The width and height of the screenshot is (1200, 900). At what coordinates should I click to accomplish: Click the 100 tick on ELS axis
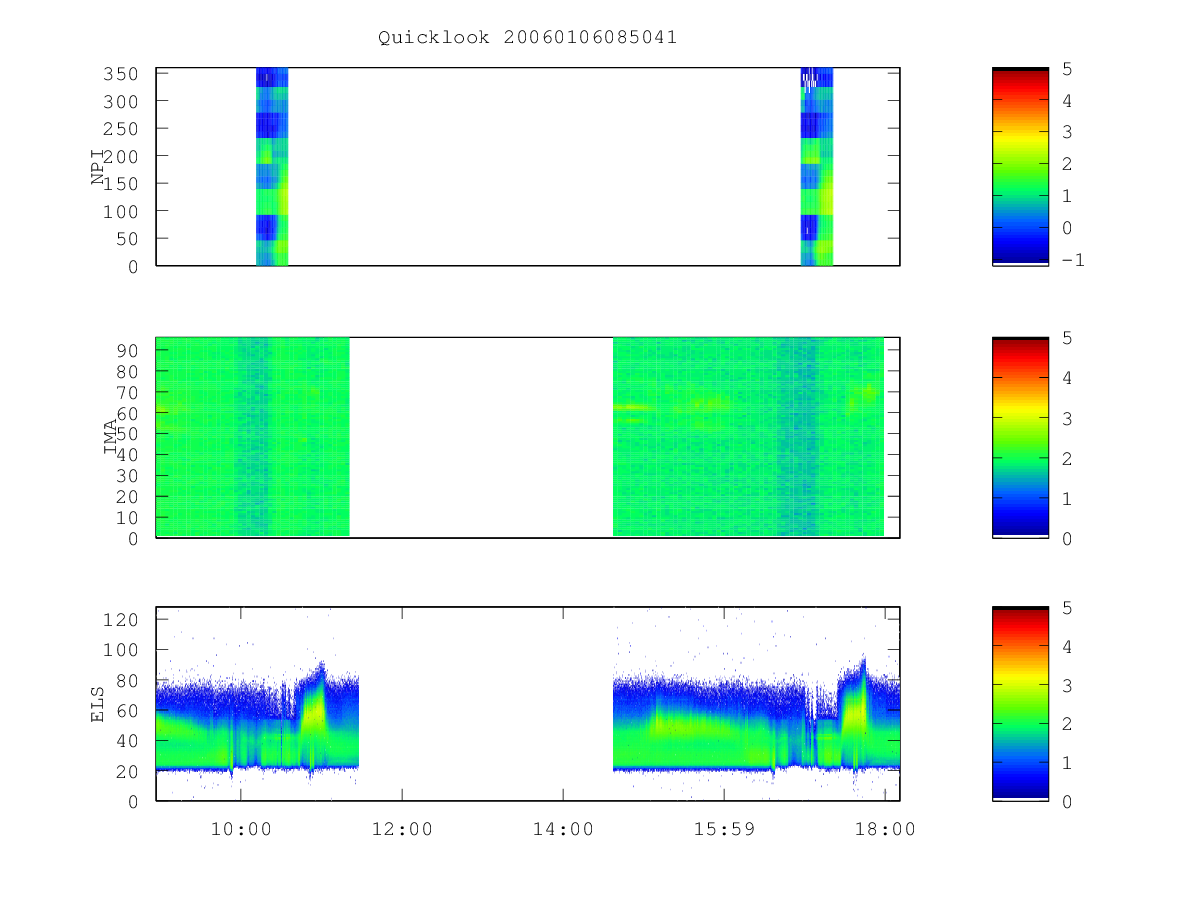[119, 650]
